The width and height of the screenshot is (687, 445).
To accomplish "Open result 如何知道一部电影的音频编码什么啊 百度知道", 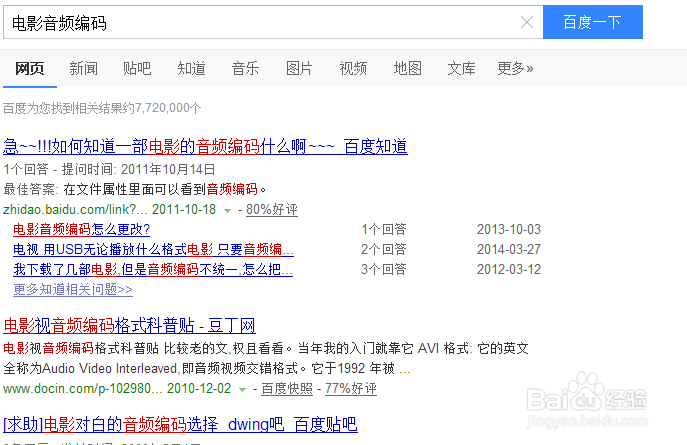I will (x=205, y=146).
